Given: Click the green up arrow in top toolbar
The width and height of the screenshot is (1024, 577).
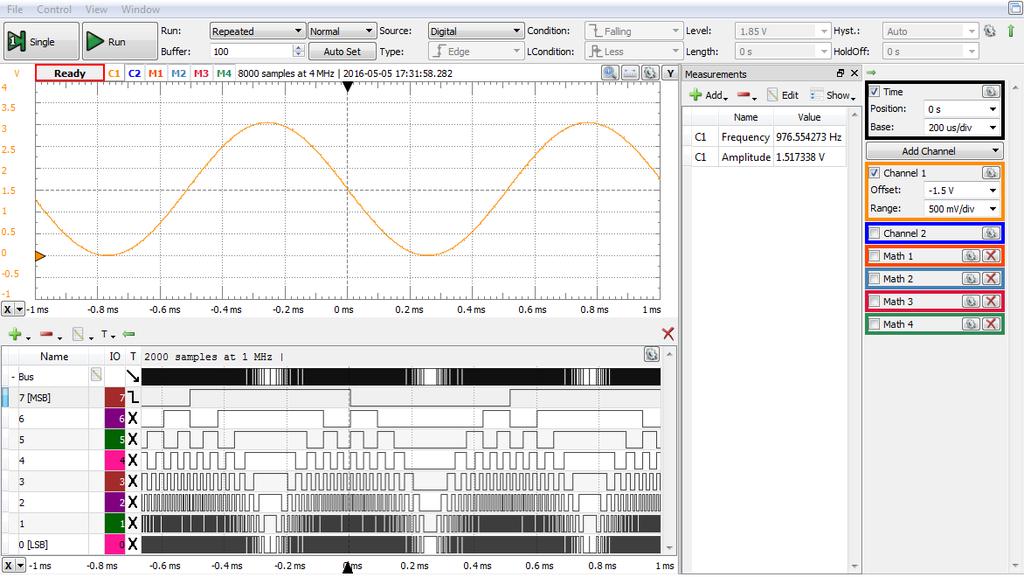Looking at the screenshot, I should (x=1011, y=31).
